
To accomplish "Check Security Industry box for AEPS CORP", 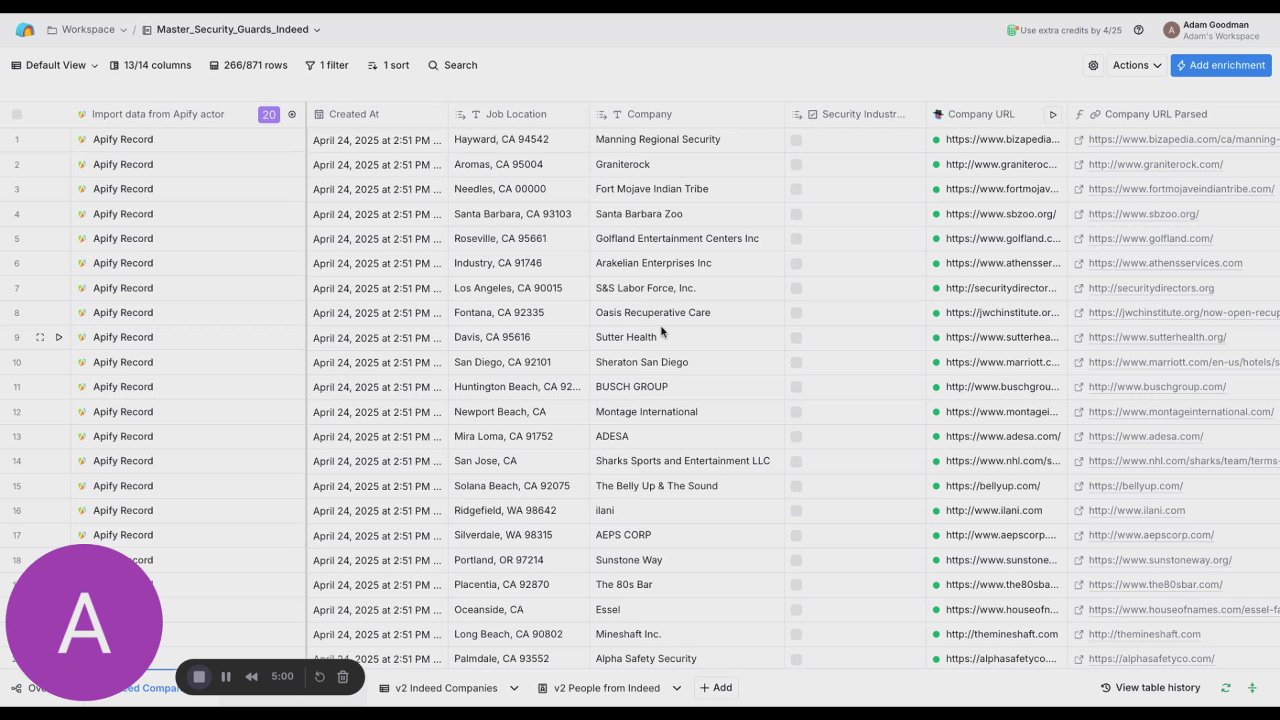I will [x=796, y=535].
